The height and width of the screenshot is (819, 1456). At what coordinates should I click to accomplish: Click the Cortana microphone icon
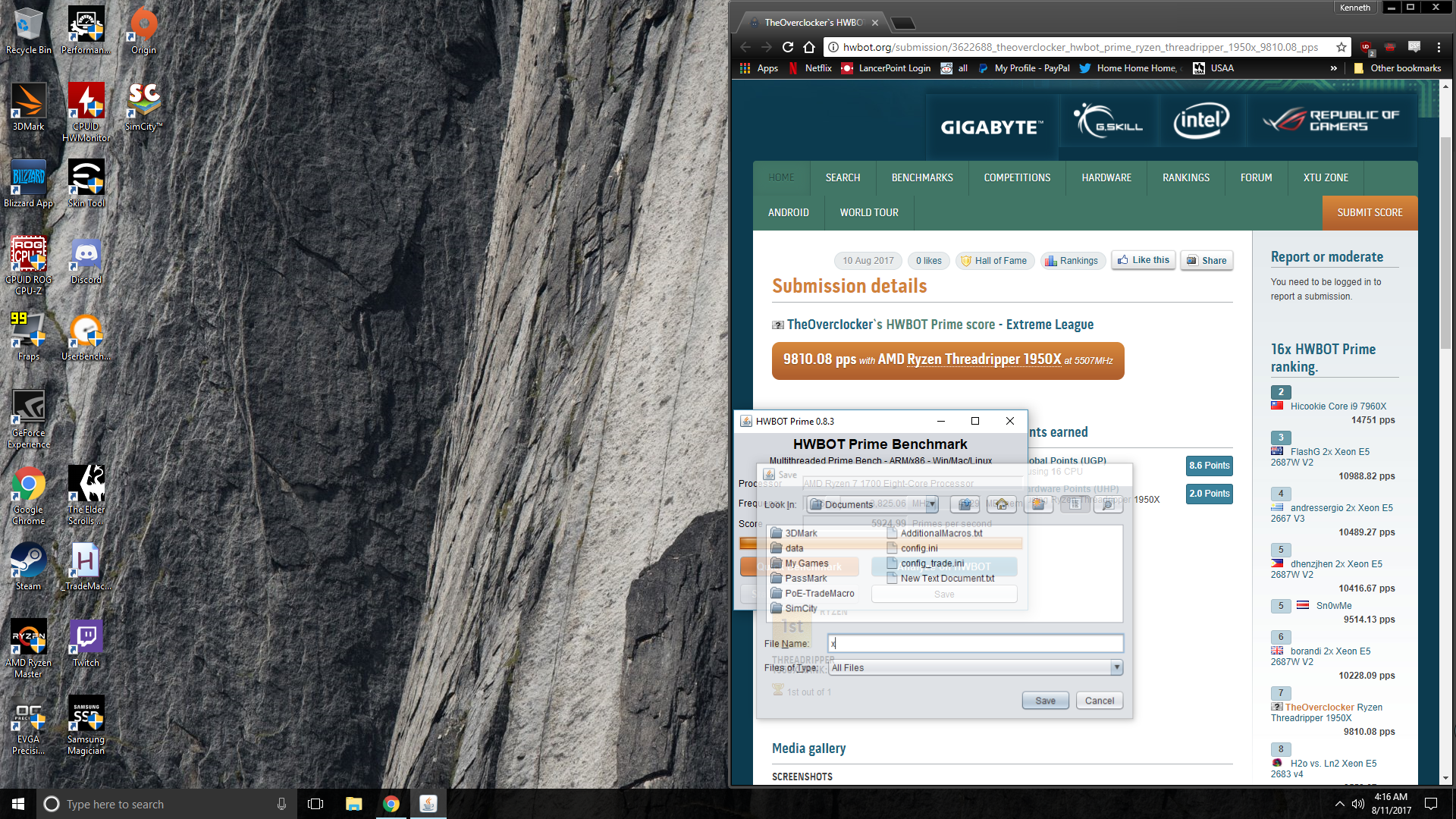pos(282,804)
